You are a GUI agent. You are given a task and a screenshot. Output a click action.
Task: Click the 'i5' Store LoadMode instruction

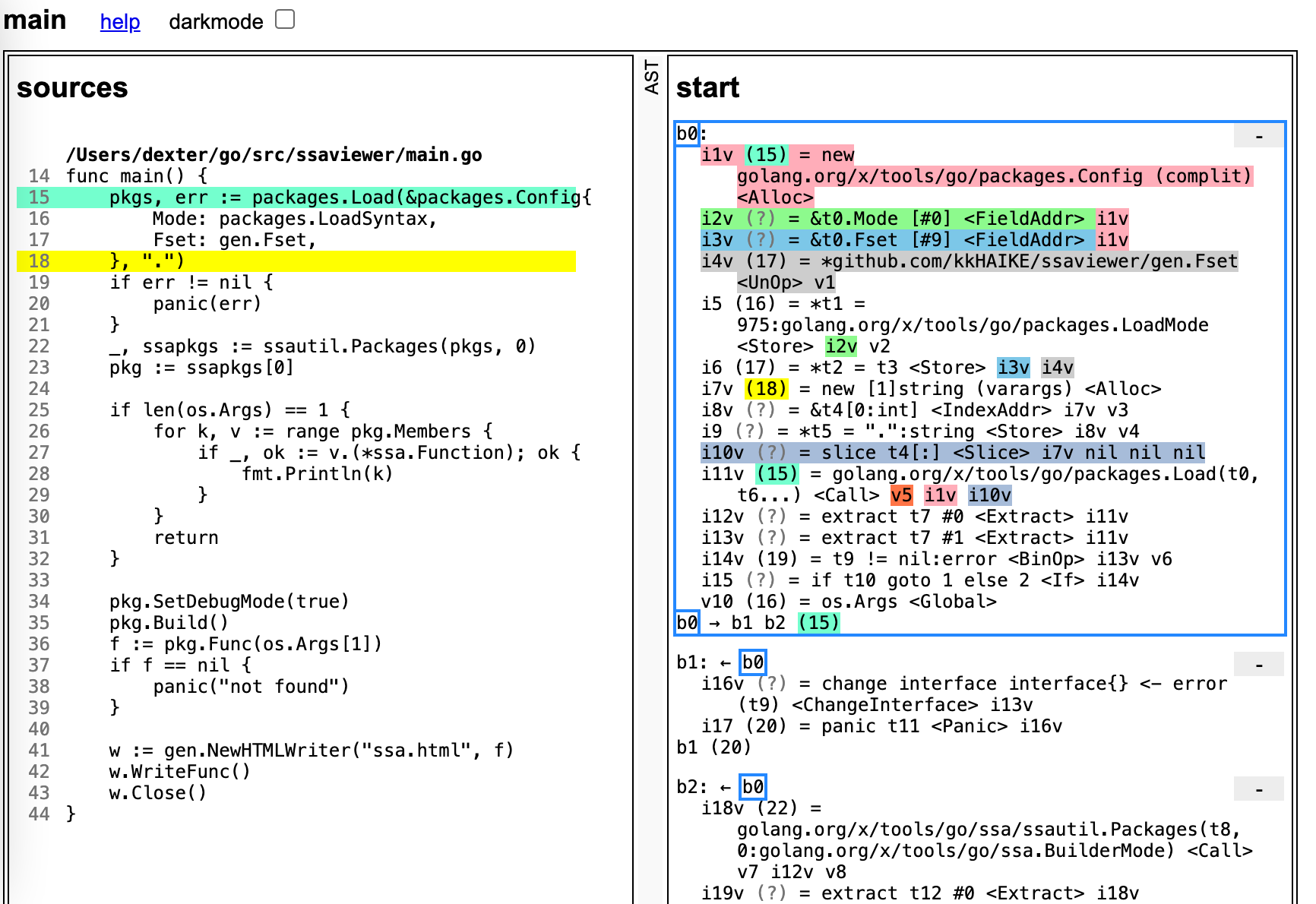pos(954,325)
